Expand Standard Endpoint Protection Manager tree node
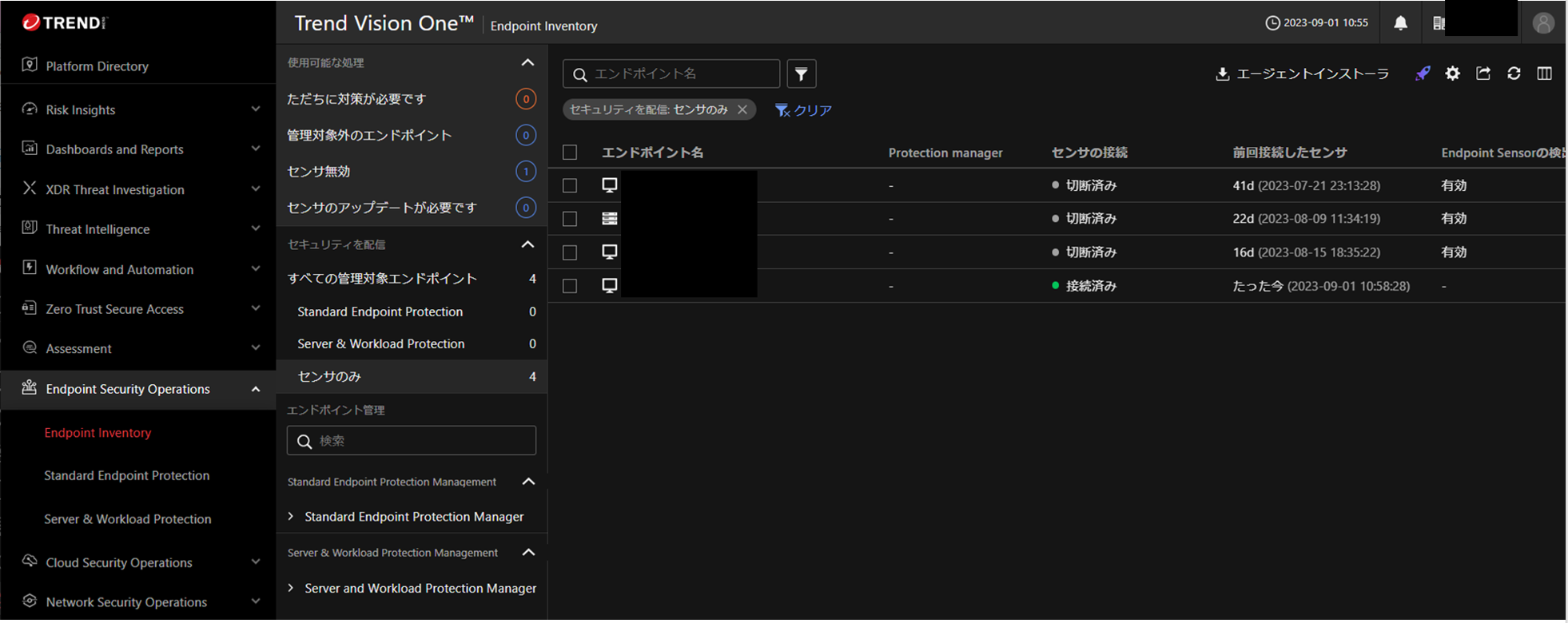Viewport: 1568px width, 623px height. pyautogui.click(x=291, y=517)
